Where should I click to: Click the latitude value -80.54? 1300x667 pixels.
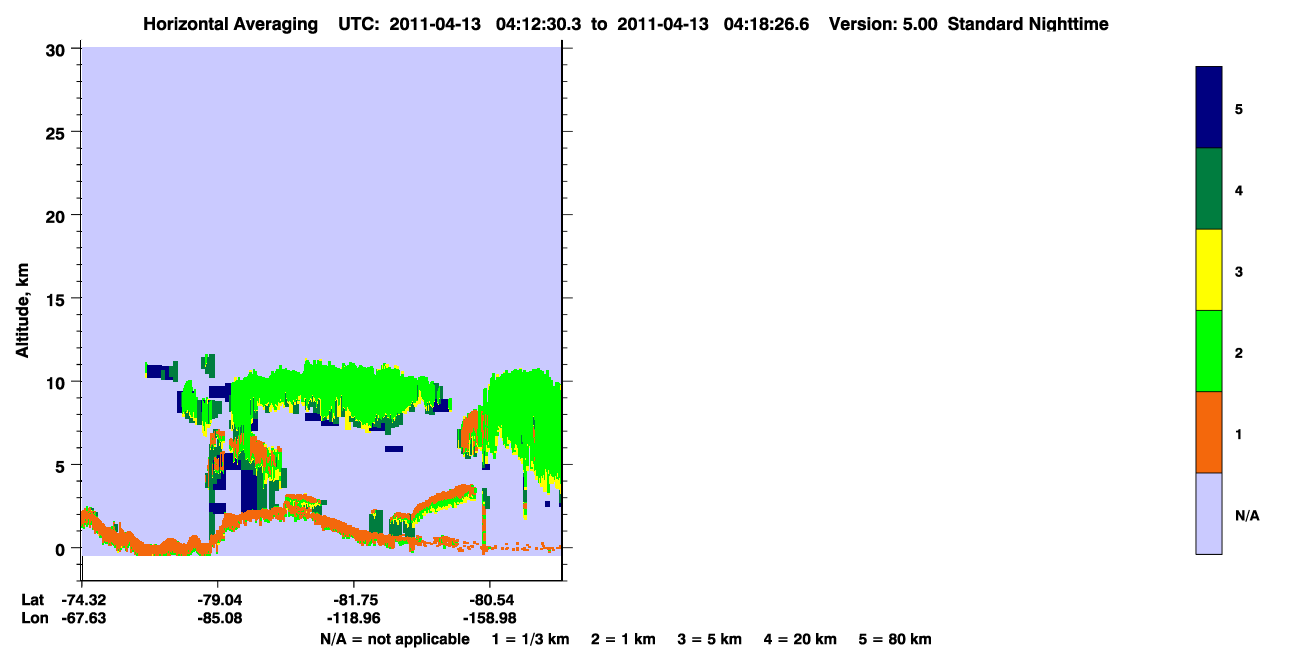coord(490,600)
